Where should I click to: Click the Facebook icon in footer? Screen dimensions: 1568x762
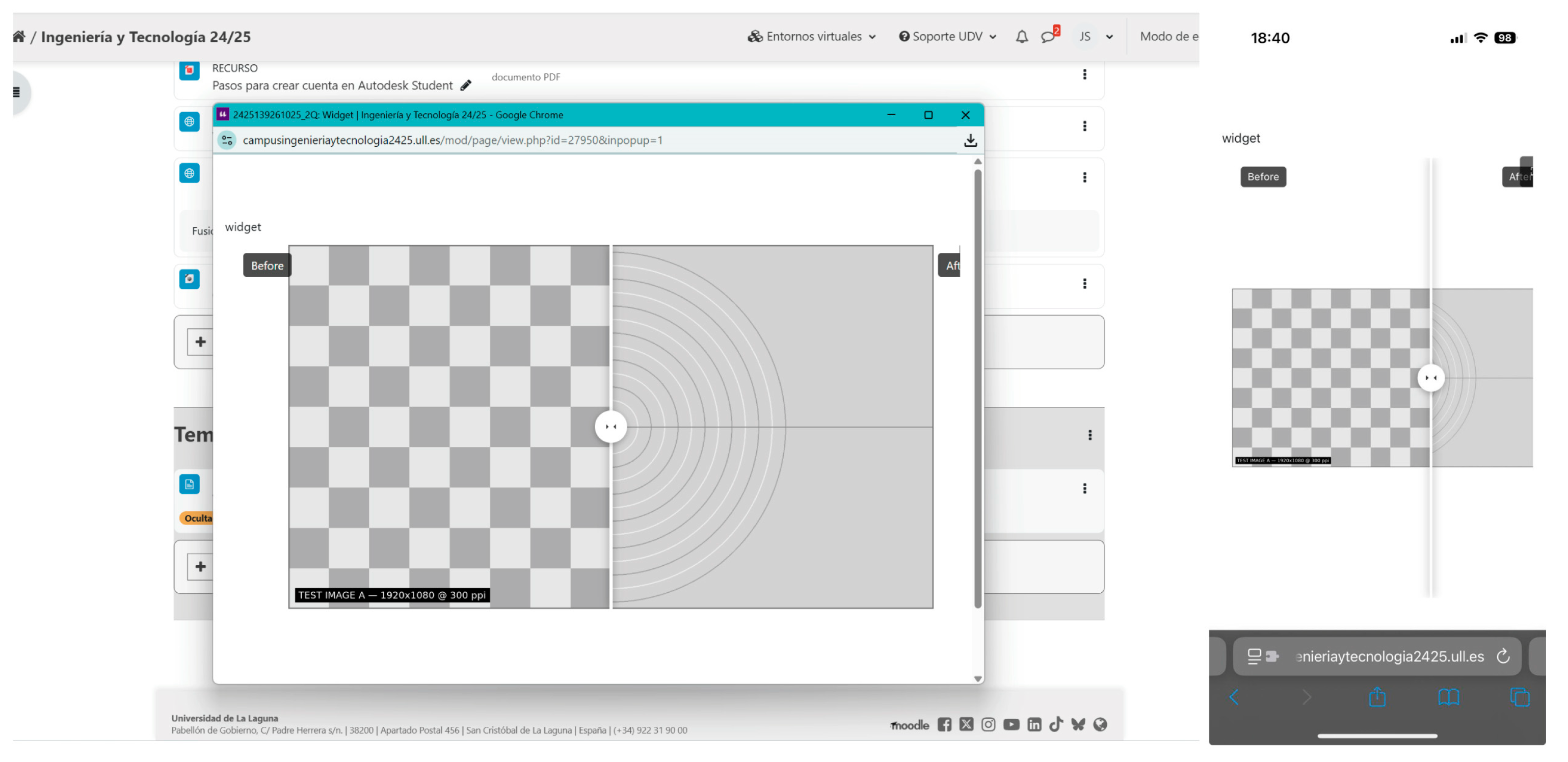pos(944,724)
